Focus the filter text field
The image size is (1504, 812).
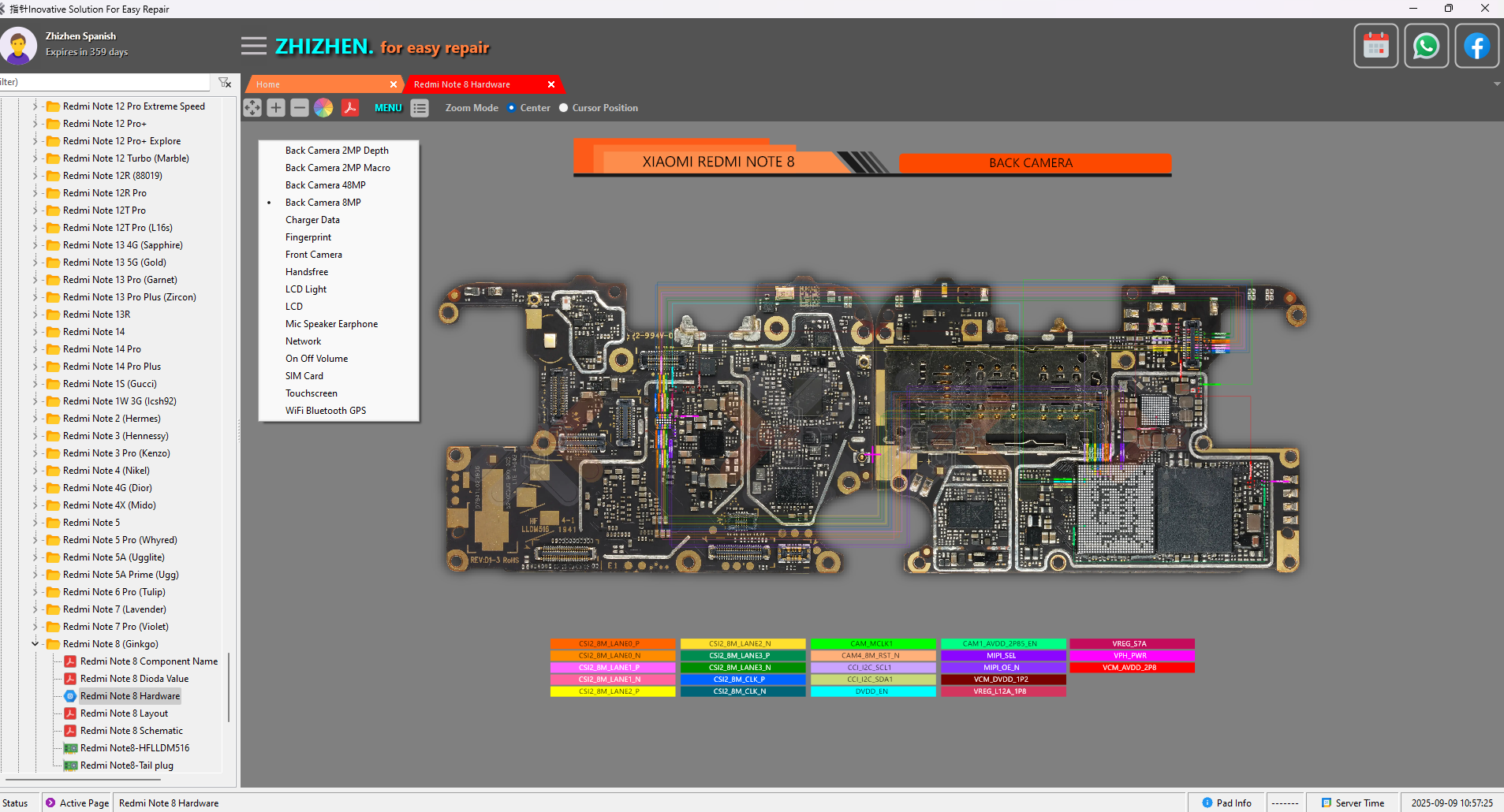(105, 82)
